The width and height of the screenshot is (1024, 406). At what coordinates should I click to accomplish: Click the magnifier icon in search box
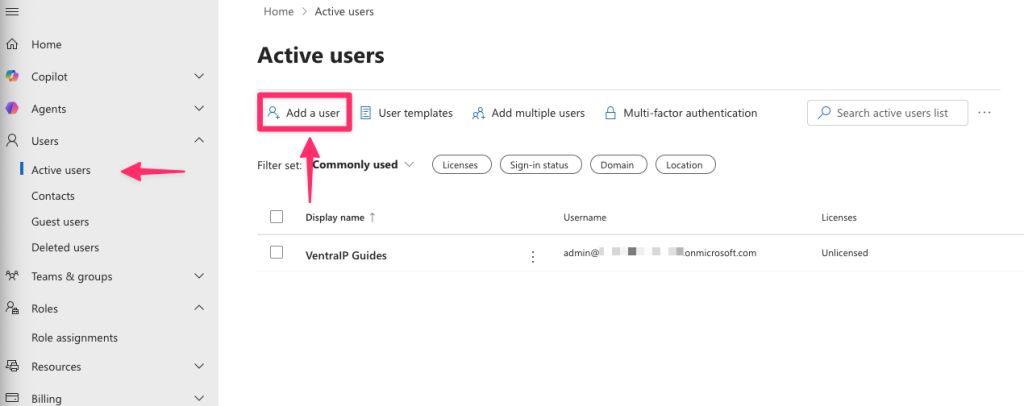click(x=825, y=113)
